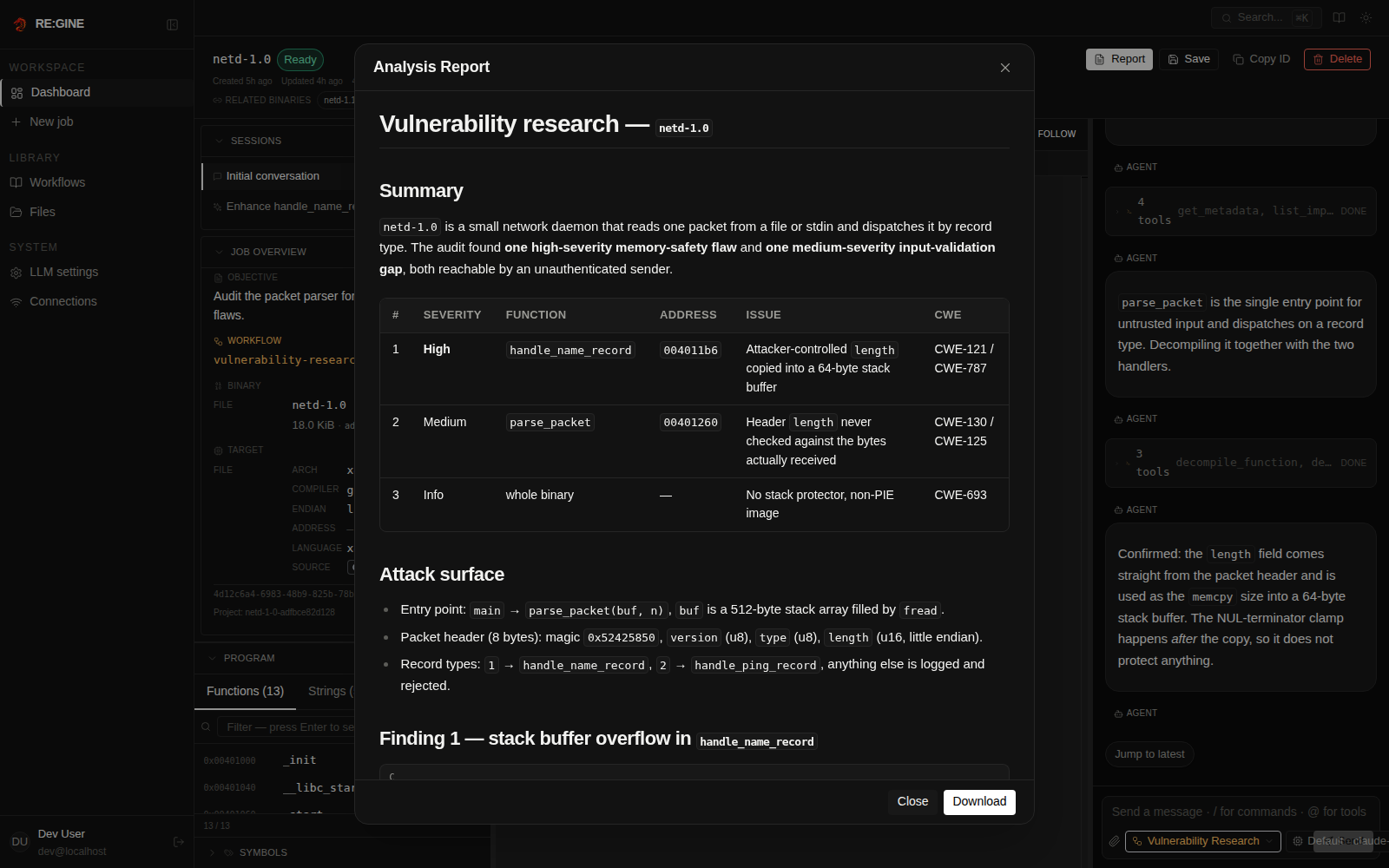
Task: Click the Send a message input field
Action: (x=1240, y=812)
